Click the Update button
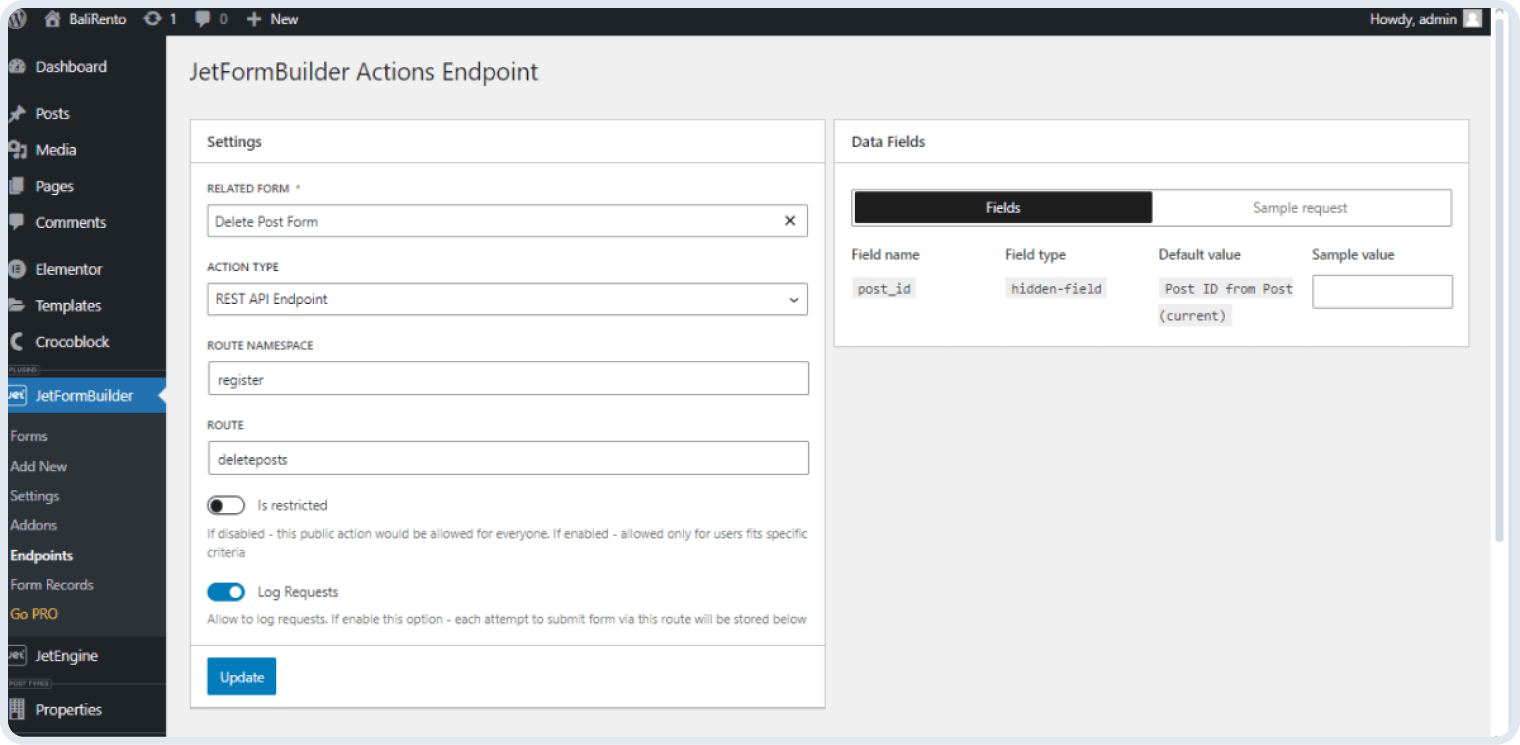 coord(241,676)
